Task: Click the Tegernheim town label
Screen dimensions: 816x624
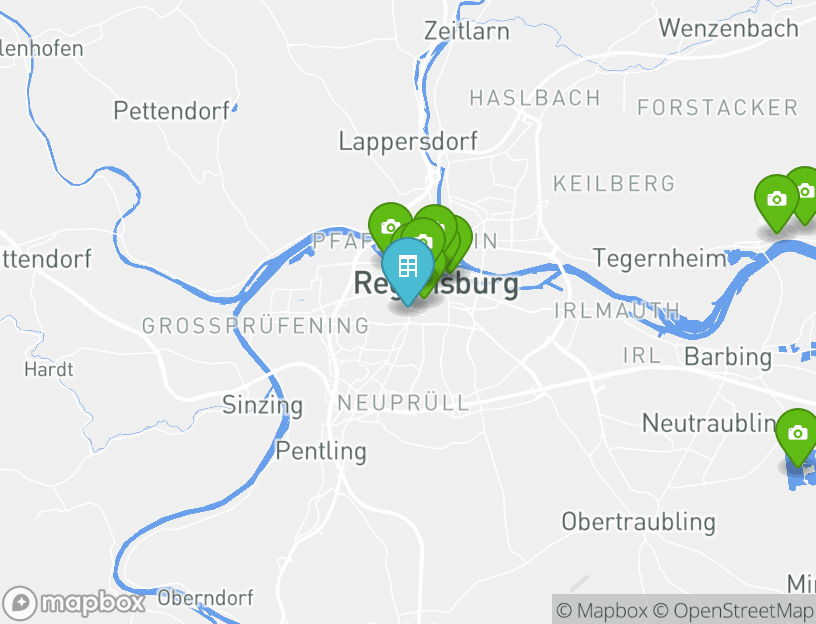Action: [x=660, y=259]
